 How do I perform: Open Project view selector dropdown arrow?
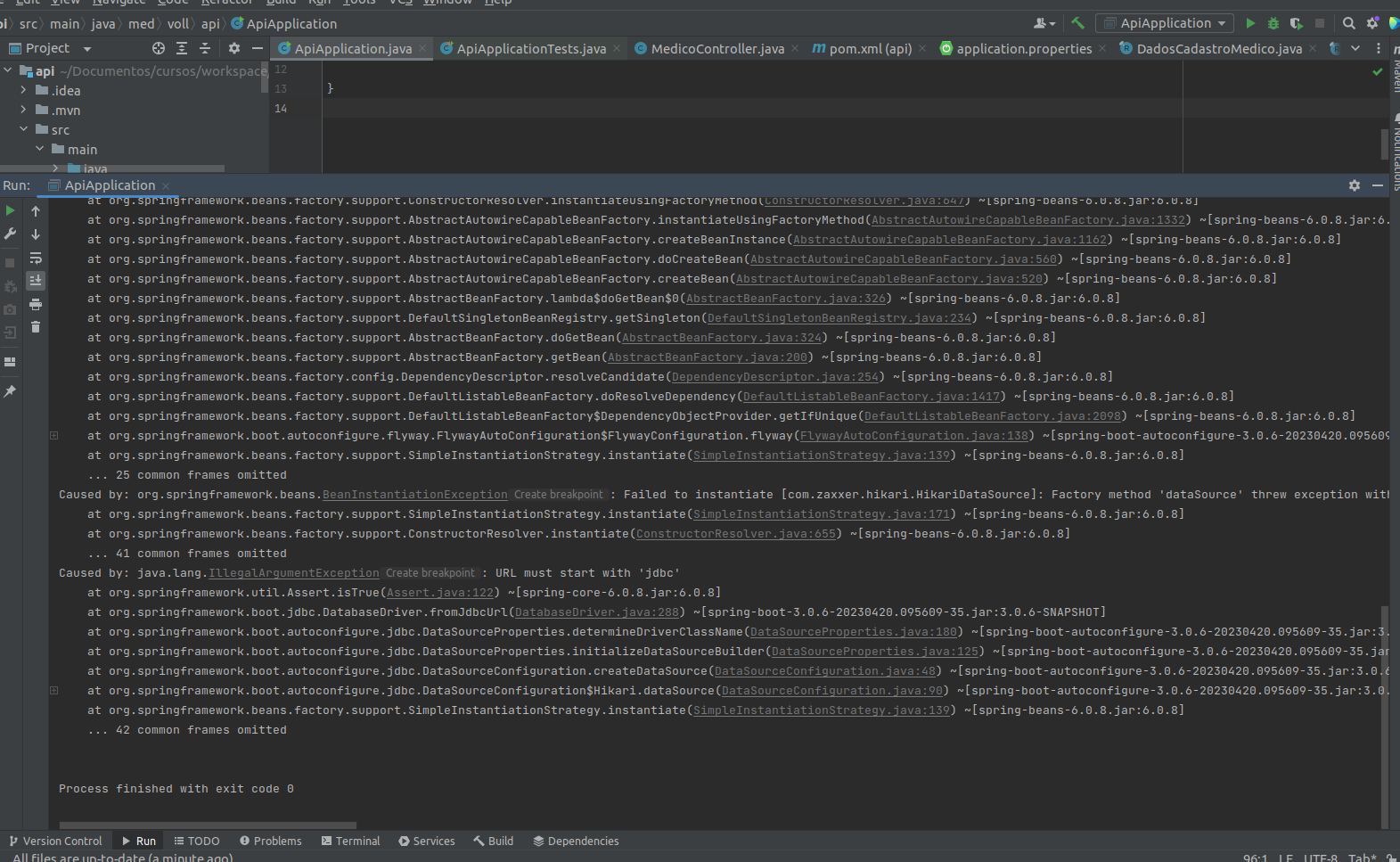(87, 48)
